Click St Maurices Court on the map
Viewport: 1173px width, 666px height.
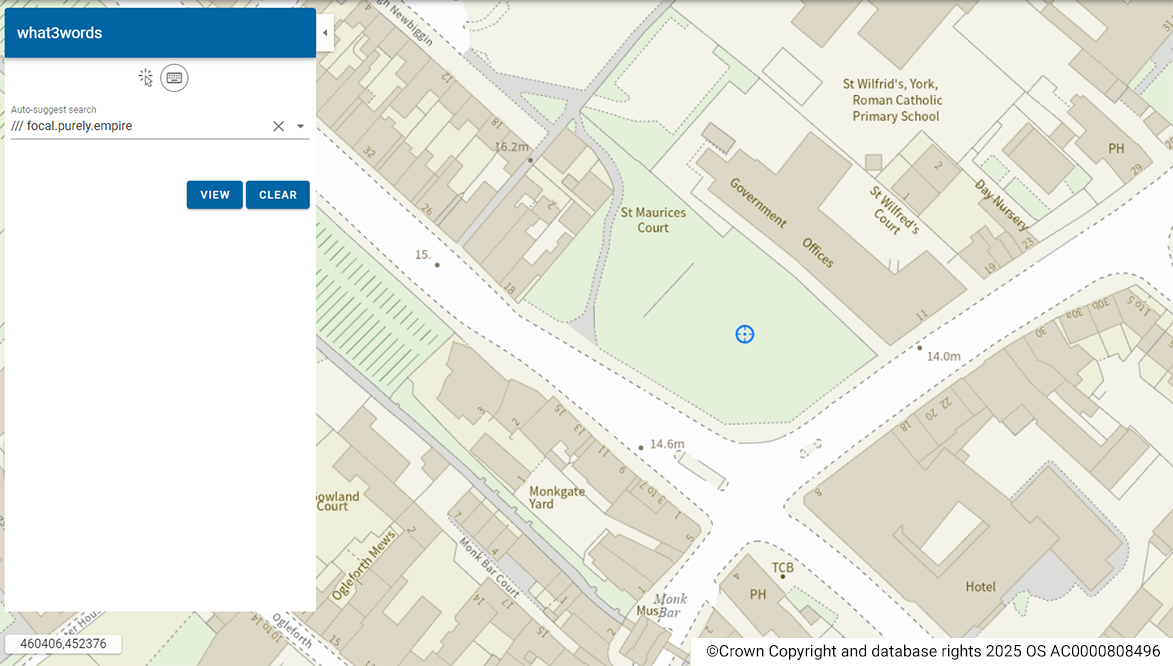[x=653, y=219]
